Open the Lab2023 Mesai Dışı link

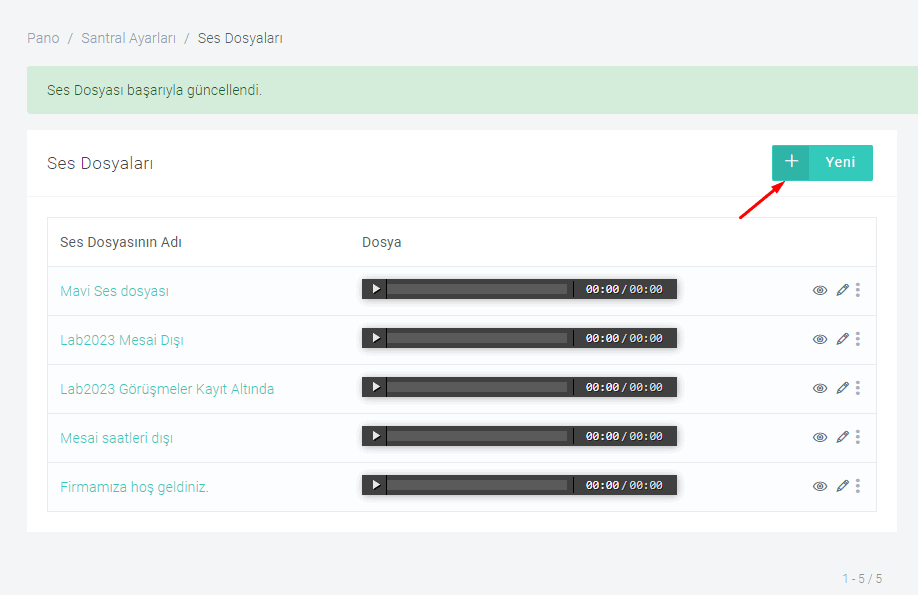(x=122, y=340)
